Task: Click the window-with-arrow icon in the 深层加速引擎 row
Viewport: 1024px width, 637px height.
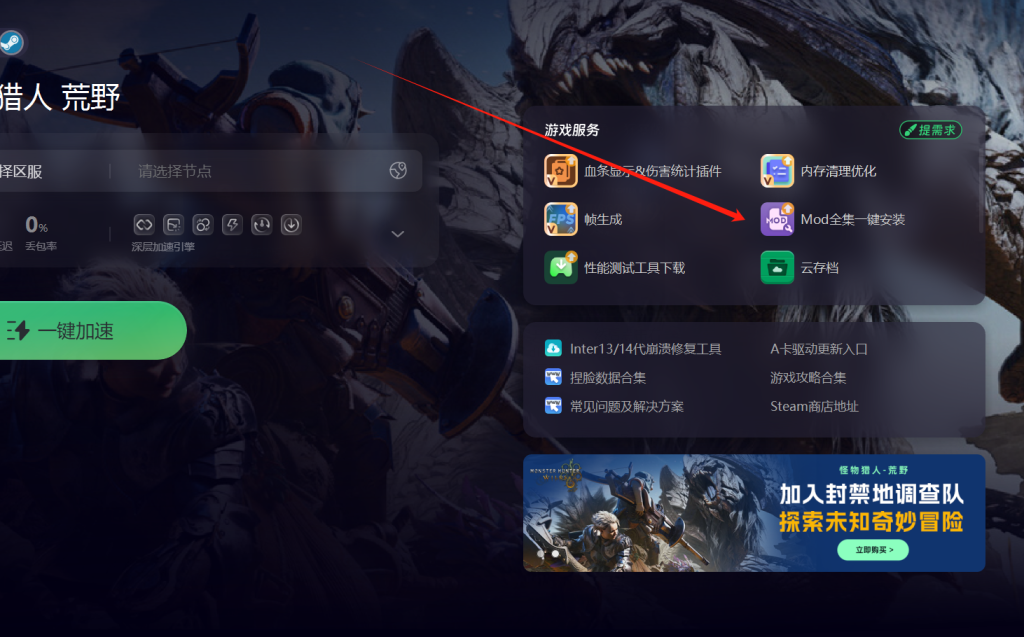Action: [173, 225]
